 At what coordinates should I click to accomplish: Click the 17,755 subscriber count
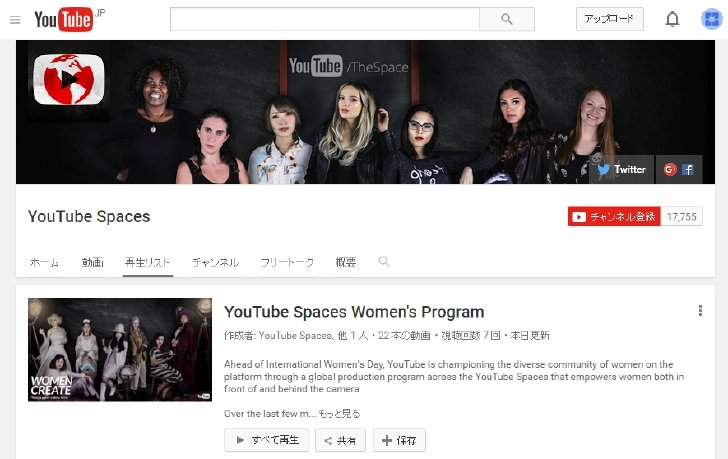pos(681,216)
